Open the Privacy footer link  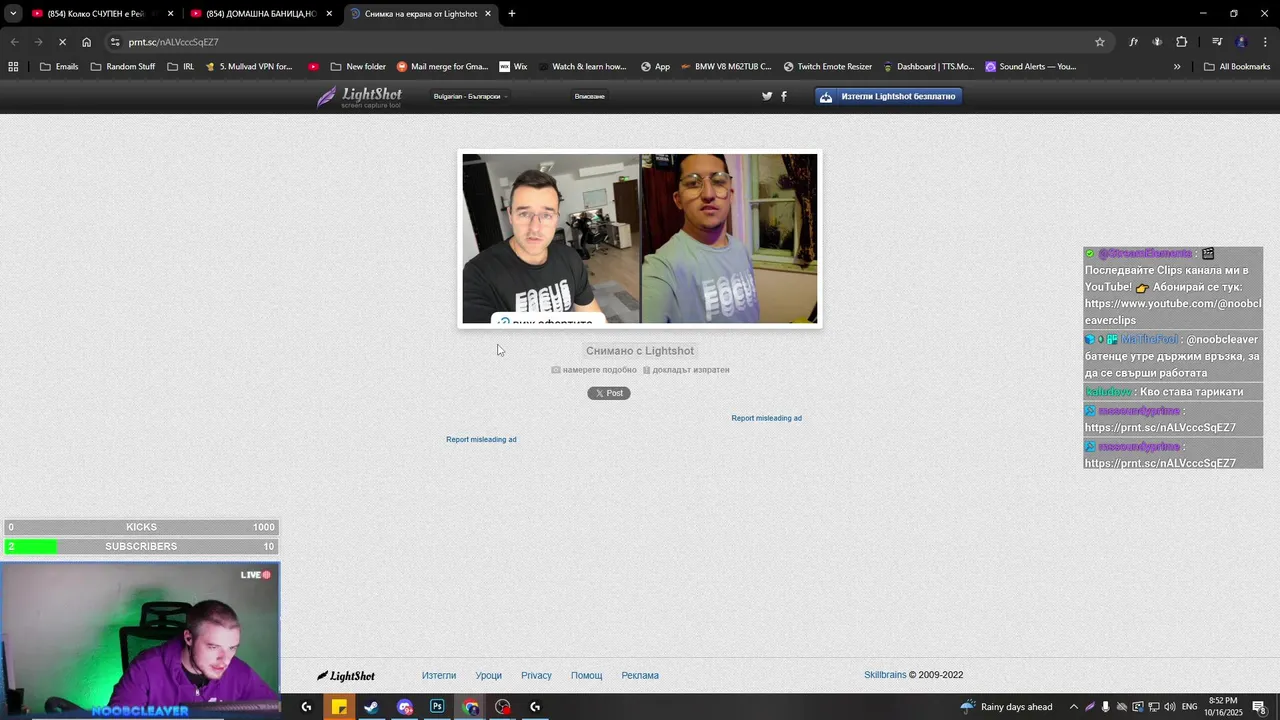point(536,676)
